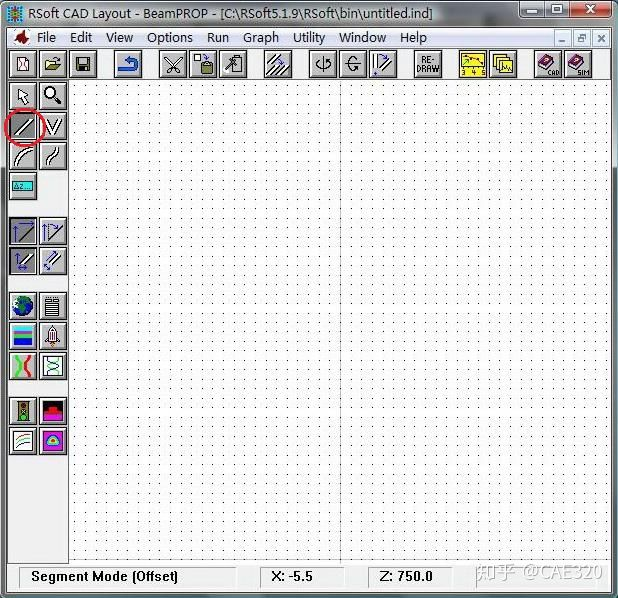The image size is (618, 598).
Task: Select the straight segment tool
Action: 23,126
